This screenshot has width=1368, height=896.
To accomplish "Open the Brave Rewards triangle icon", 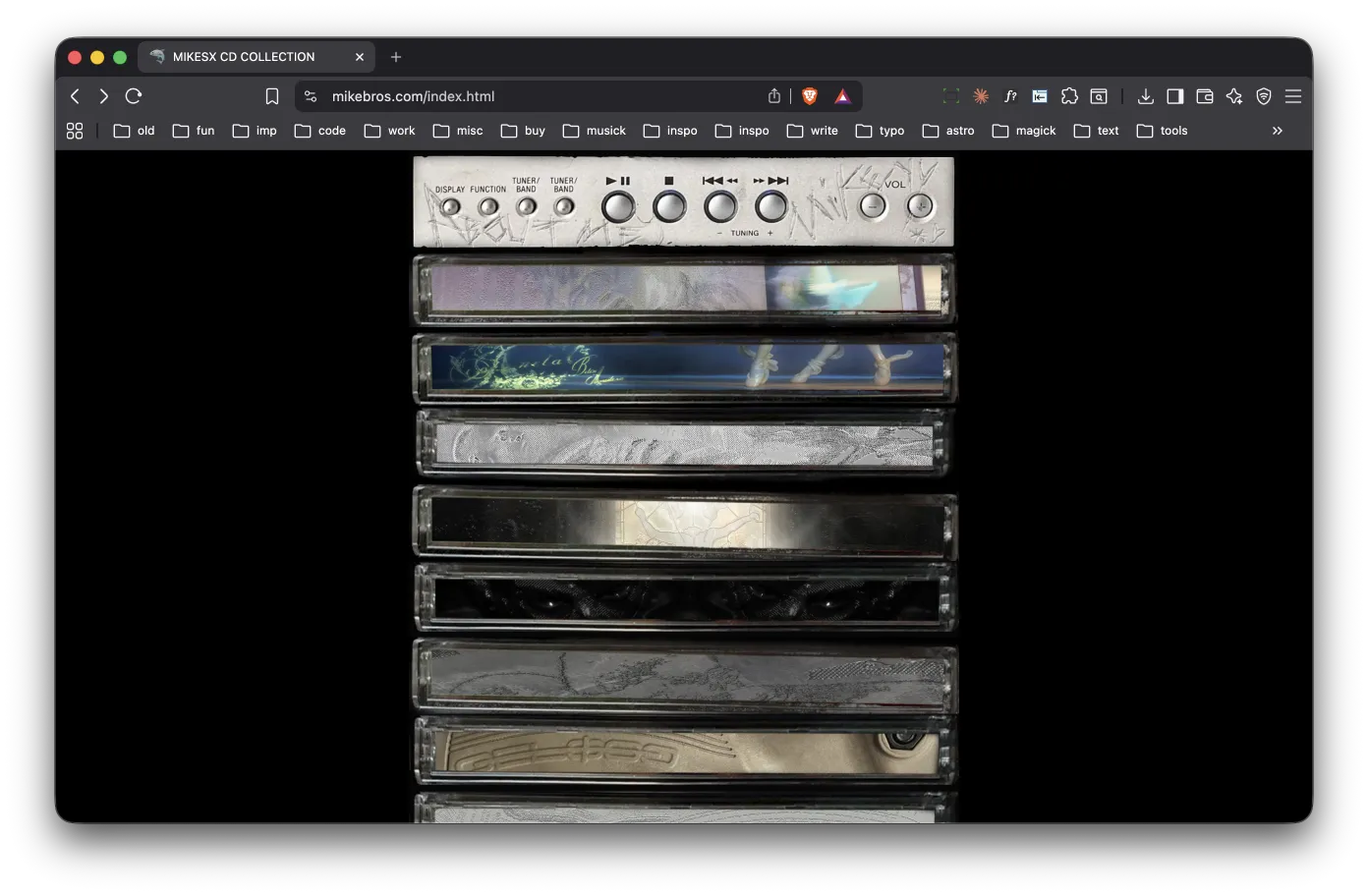I will 842,96.
